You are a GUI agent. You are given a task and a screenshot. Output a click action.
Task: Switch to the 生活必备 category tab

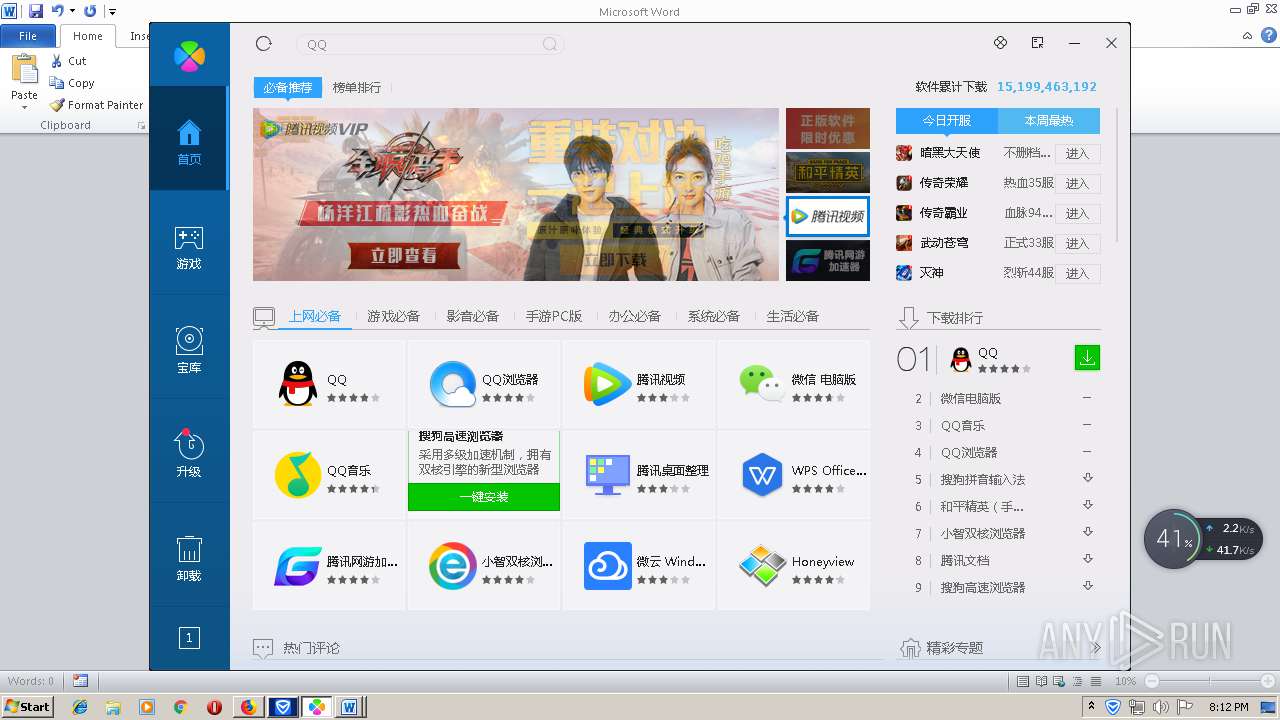click(x=792, y=316)
